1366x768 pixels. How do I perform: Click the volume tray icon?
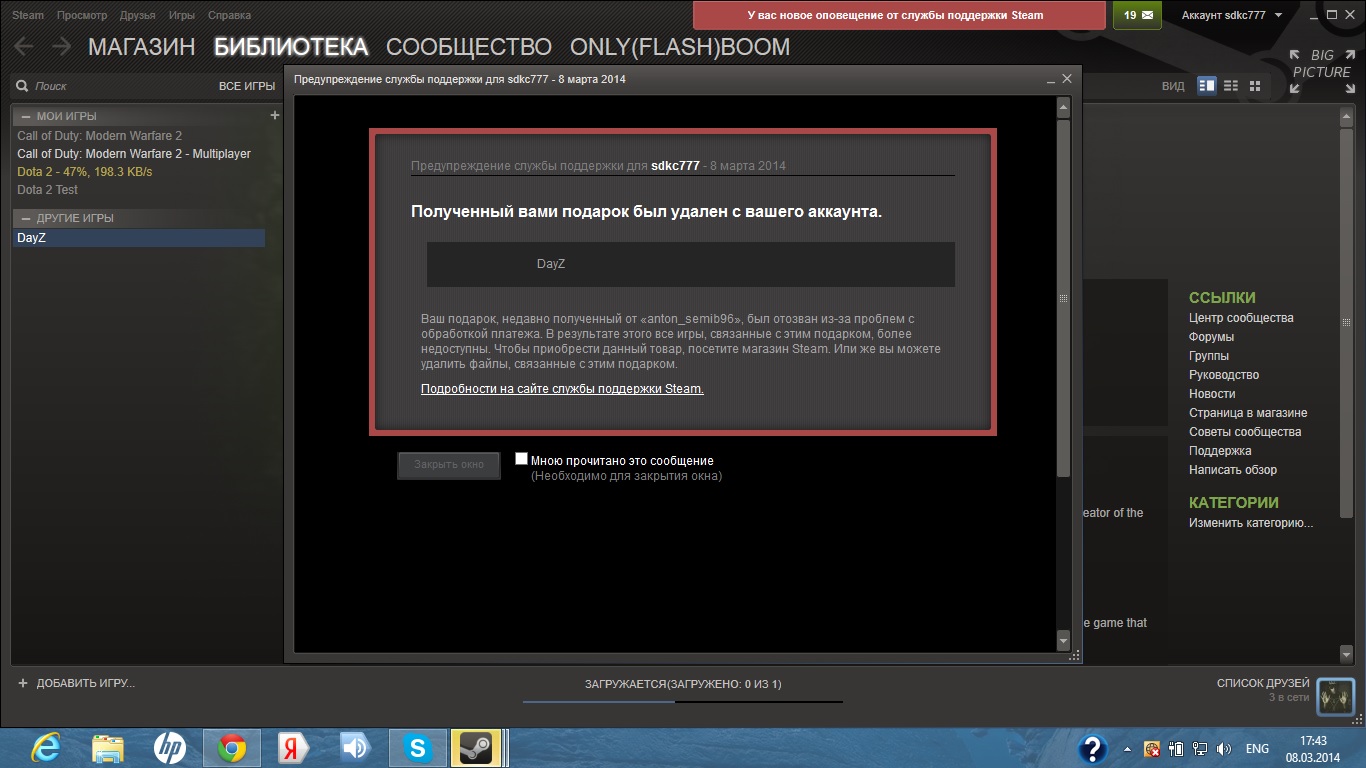click(x=1223, y=749)
